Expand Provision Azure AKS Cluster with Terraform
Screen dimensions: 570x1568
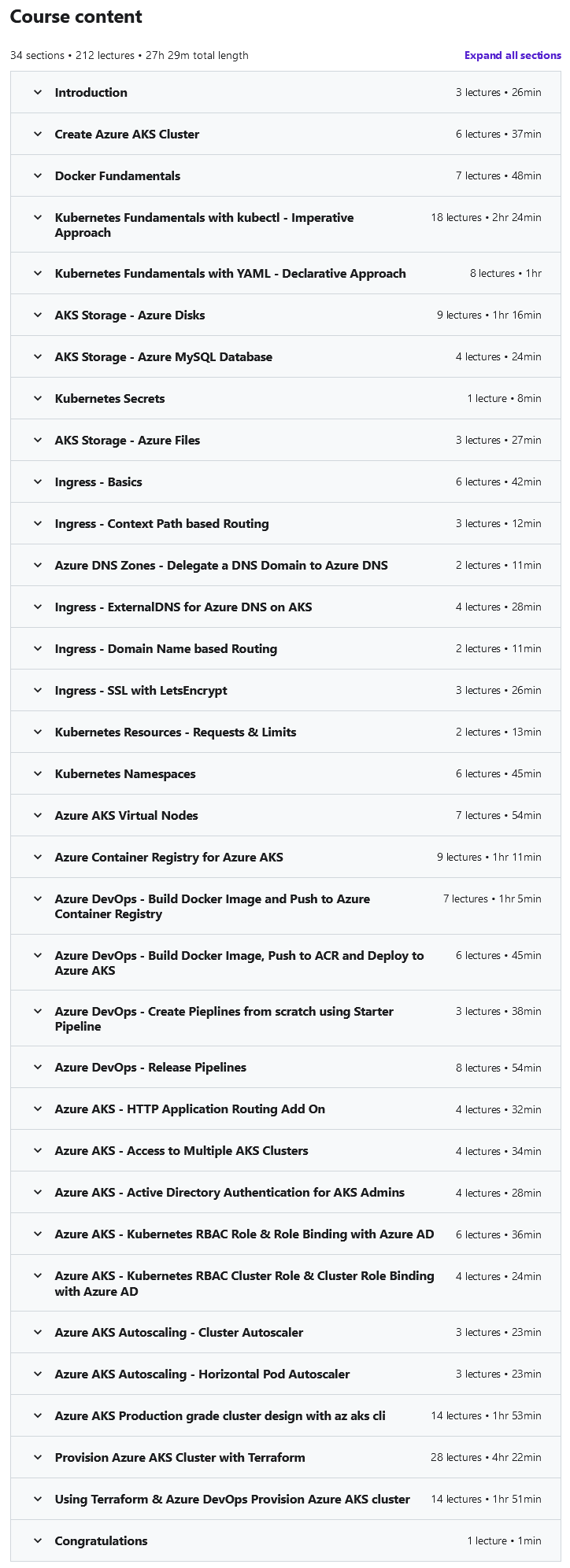pos(180,1457)
